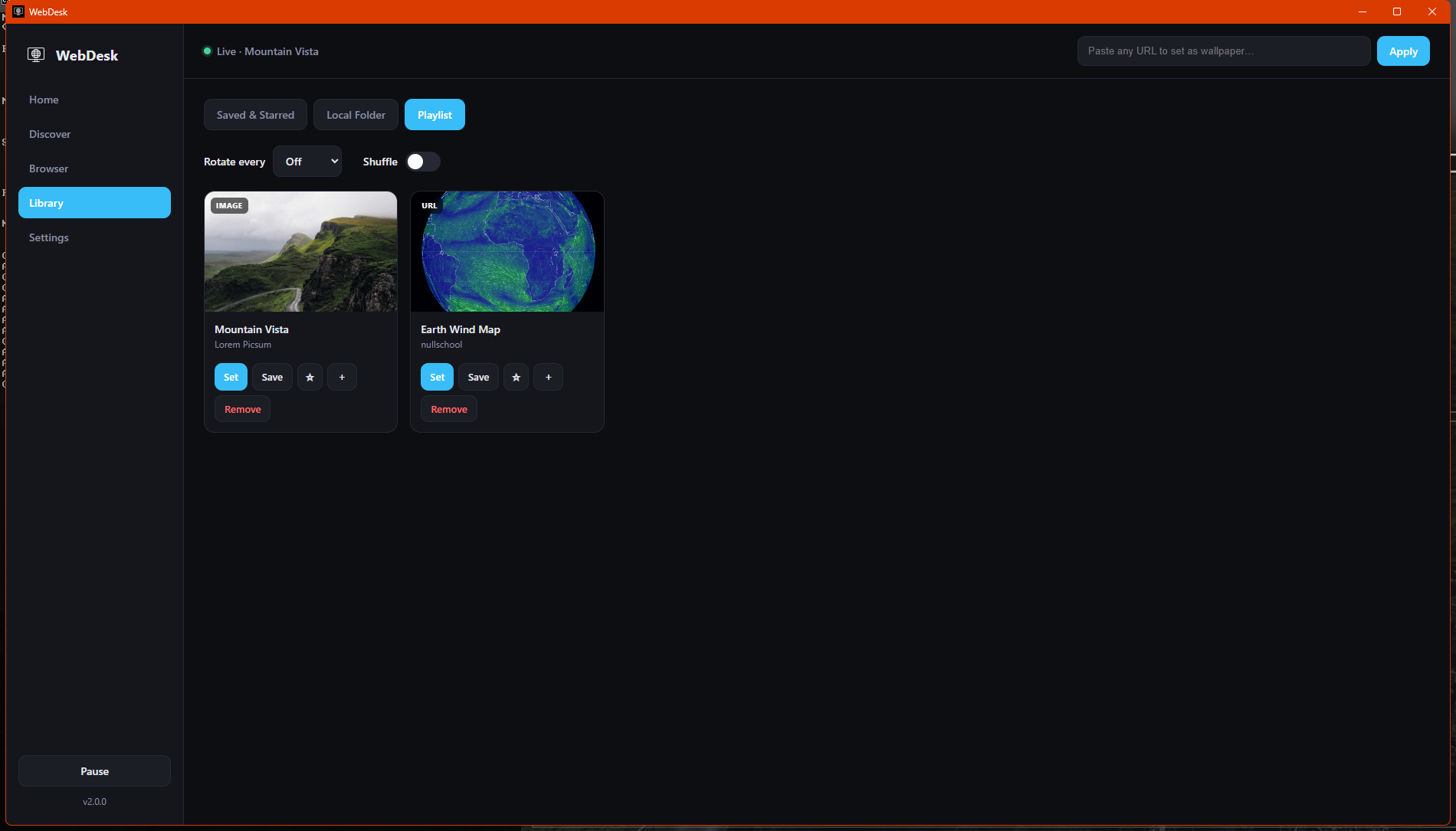Select Library in the sidebar
This screenshot has width=1456, height=831.
(94, 203)
